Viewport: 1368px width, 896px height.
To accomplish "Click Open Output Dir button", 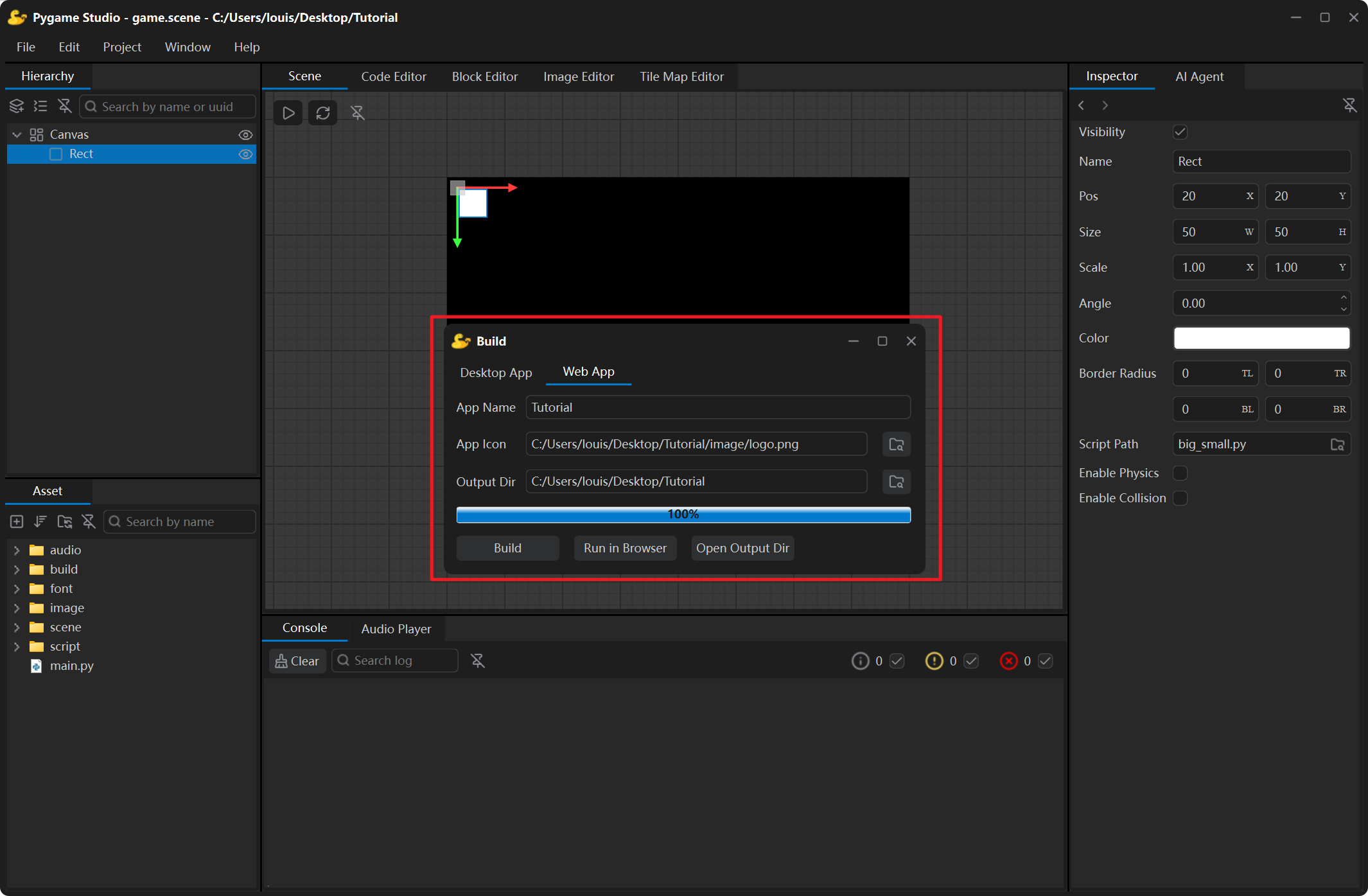I will (x=742, y=548).
